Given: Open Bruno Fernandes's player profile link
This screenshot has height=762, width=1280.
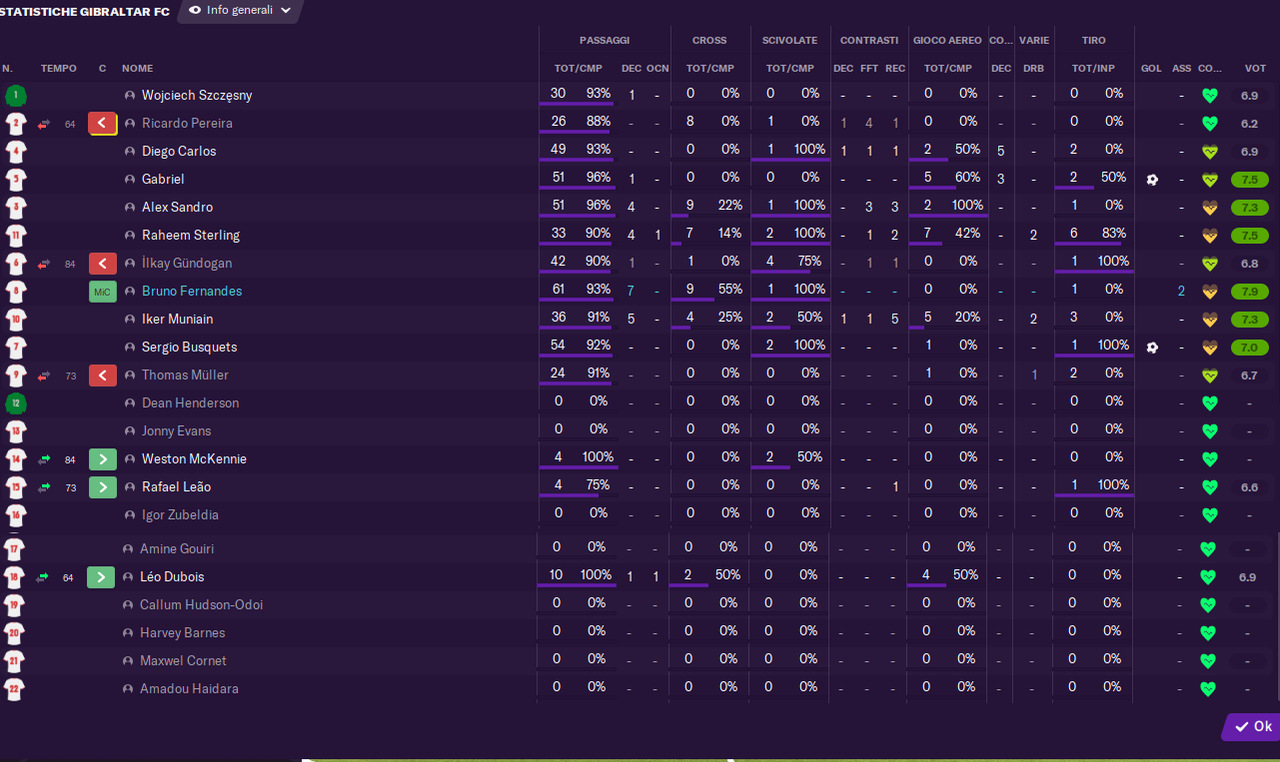Looking at the screenshot, I should (192, 292).
